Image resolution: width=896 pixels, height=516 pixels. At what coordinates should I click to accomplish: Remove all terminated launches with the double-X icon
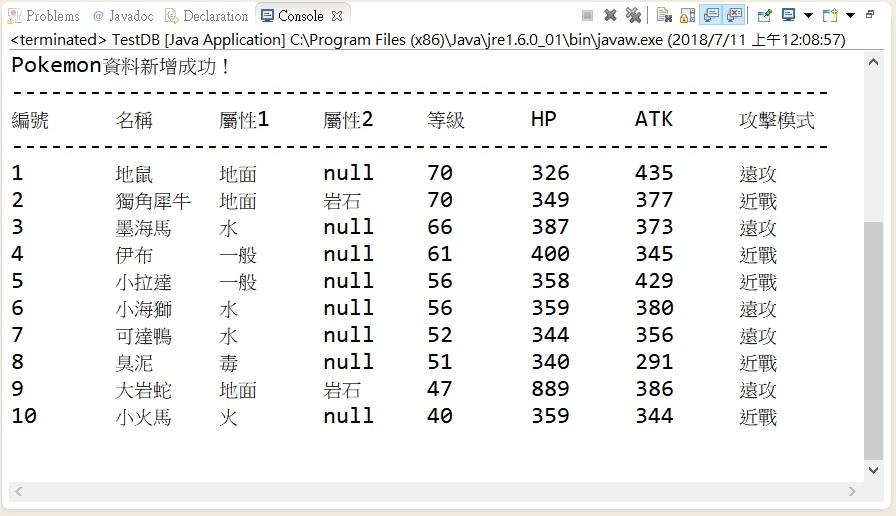[x=633, y=15]
